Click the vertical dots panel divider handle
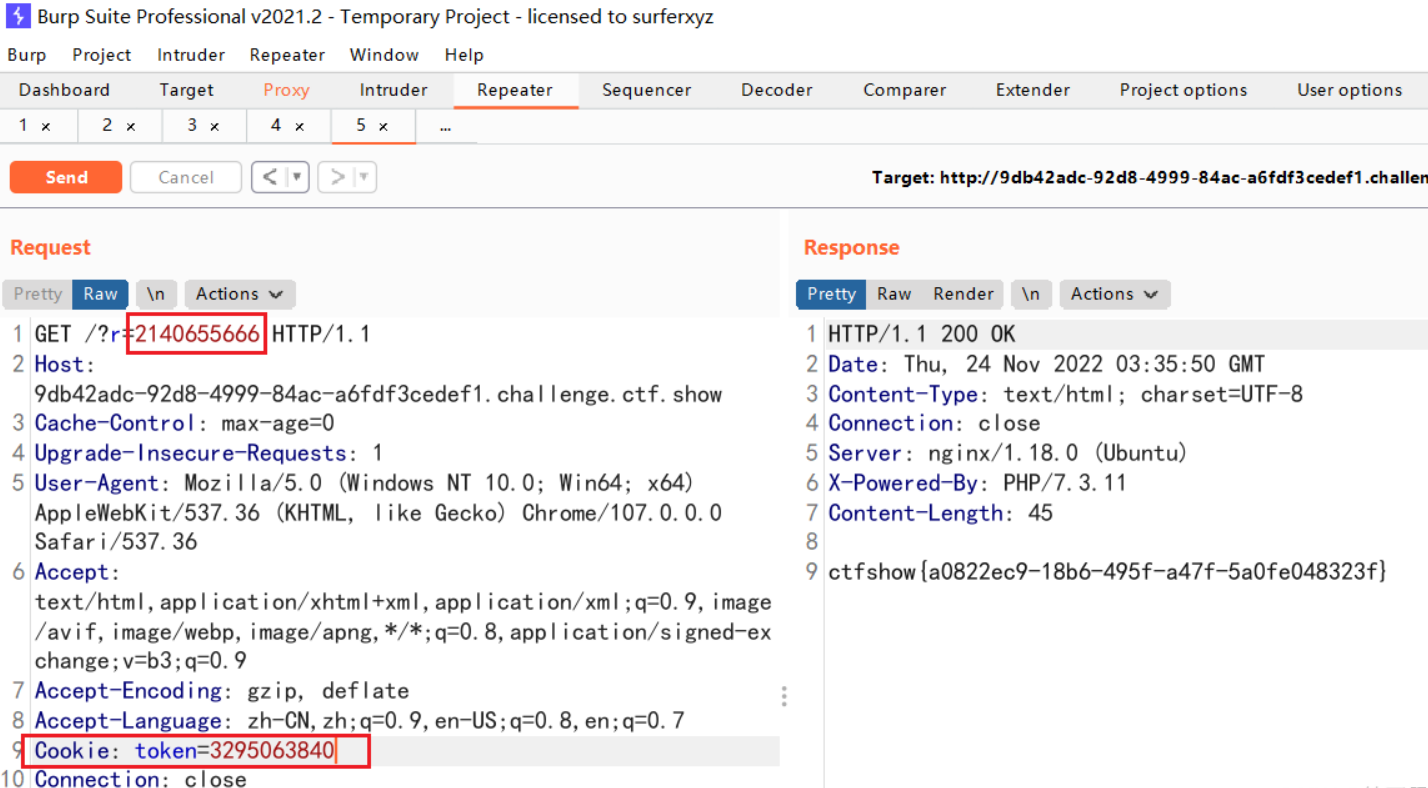Viewport: 1428px width, 788px height. [784, 696]
